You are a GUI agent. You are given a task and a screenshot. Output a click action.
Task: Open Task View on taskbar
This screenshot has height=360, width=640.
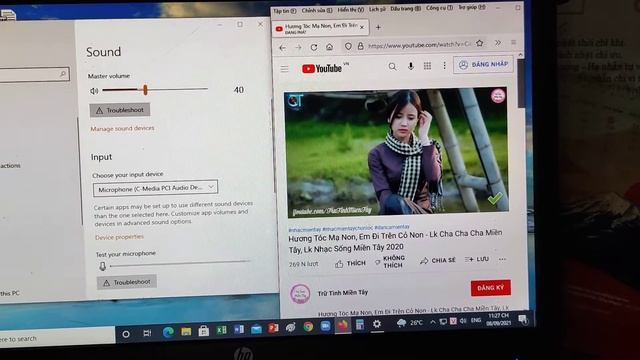pos(147,333)
